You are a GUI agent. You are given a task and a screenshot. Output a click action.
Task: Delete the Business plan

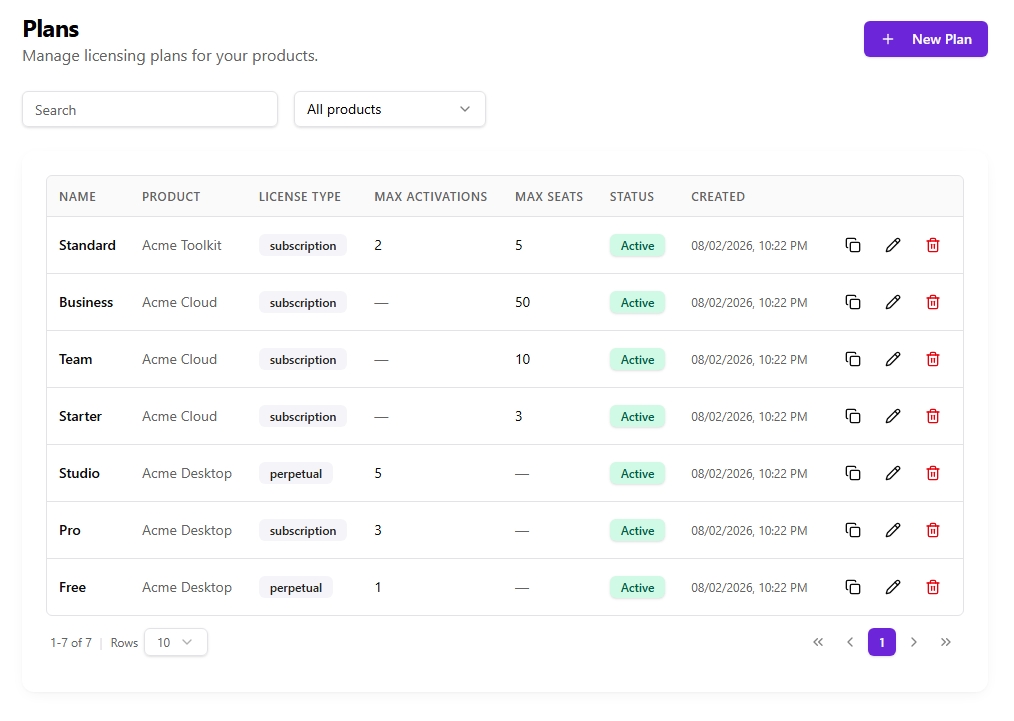coord(933,302)
